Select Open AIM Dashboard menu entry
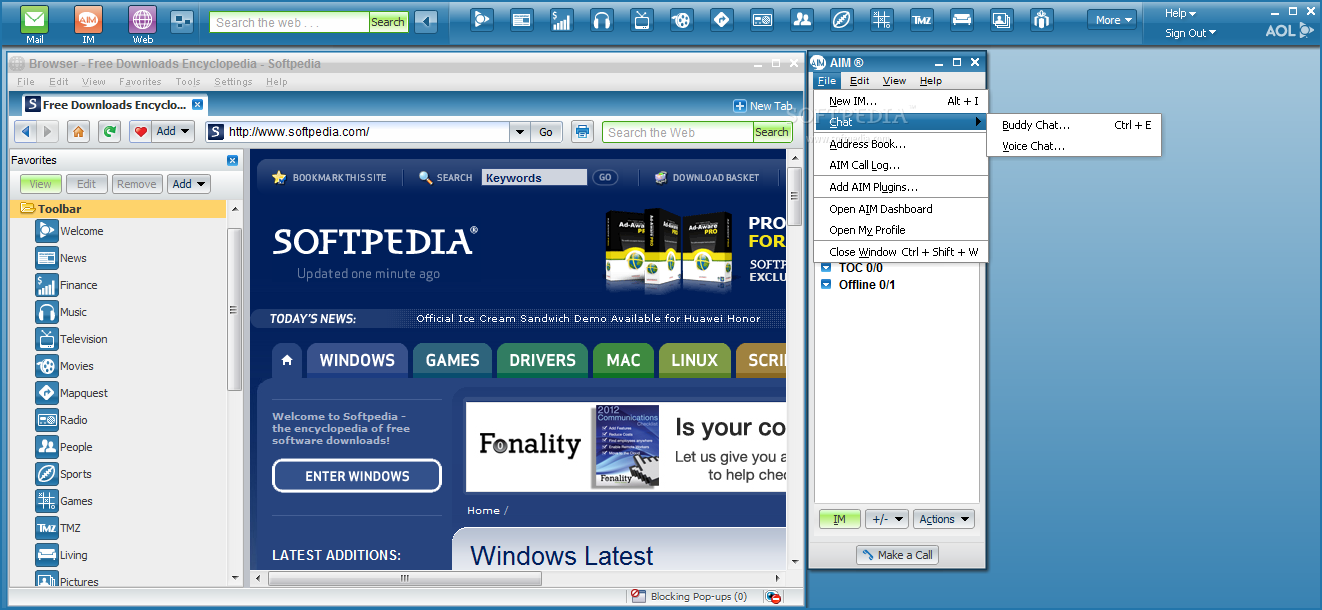Screen dimensions: 1322x610 coord(900,209)
